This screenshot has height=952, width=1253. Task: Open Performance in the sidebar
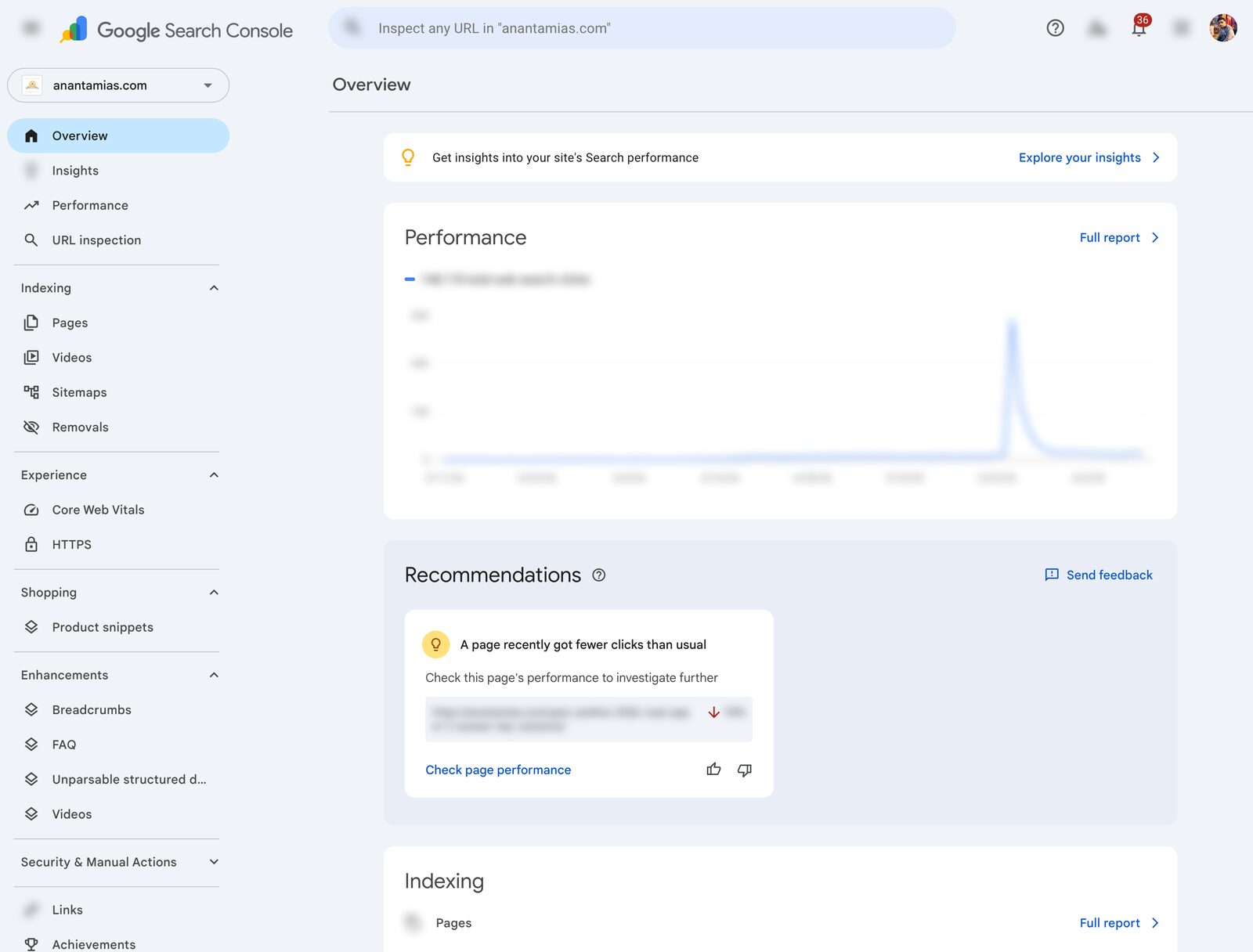coord(118,205)
